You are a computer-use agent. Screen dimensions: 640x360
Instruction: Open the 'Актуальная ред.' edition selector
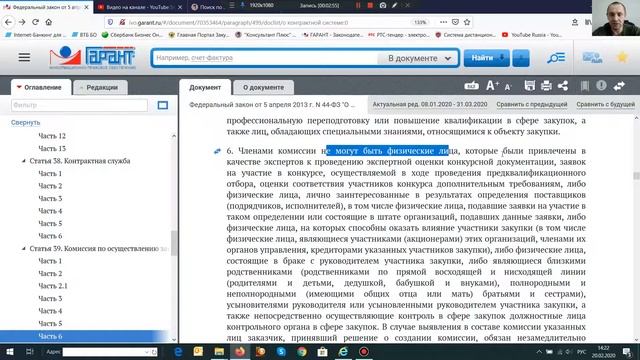pyautogui.click(x=430, y=104)
